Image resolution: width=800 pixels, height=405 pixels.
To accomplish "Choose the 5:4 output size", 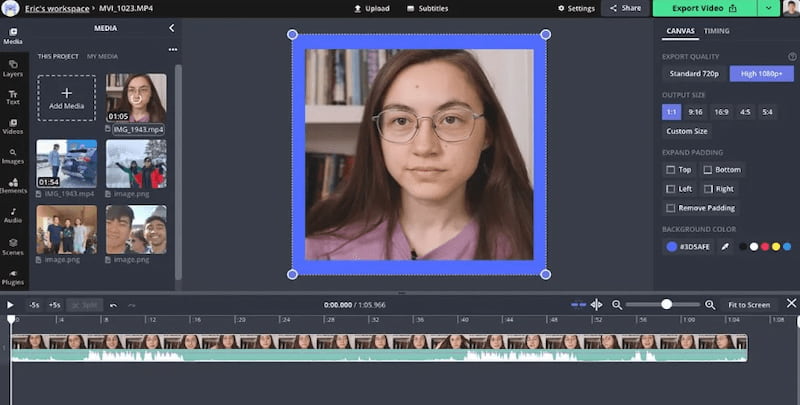I will (x=767, y=112).
